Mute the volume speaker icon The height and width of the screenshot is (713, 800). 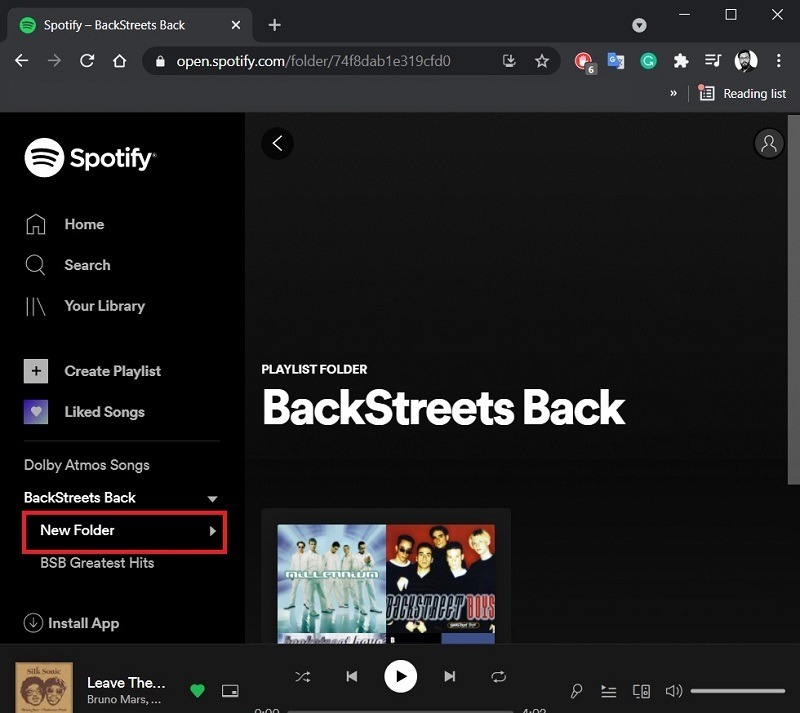(673, 691)
